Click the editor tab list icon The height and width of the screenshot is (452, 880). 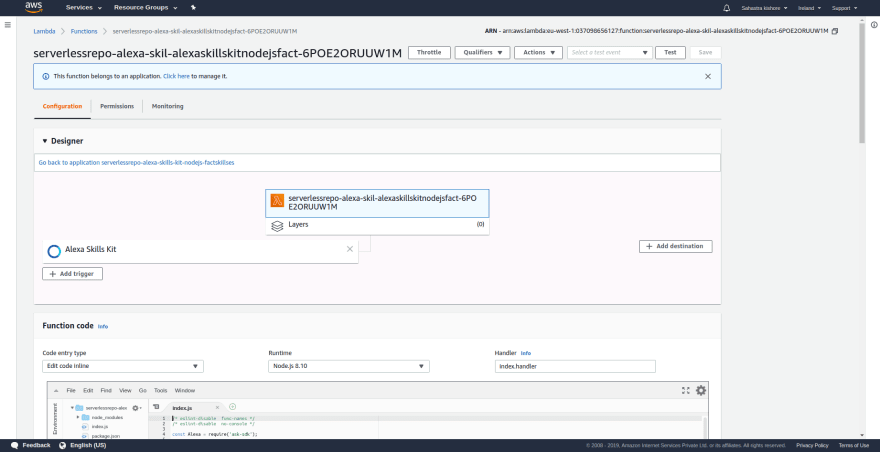[x=156, y=407]
